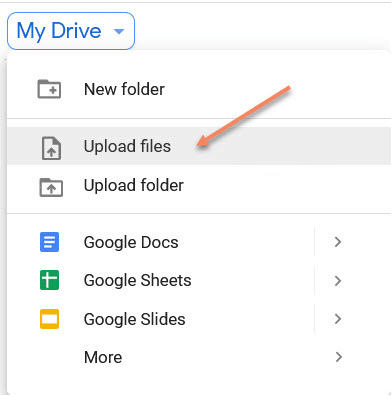Click the blue Google Docs icon
Screen dimensions: 392x396
pyautogui.click(x=49, y=242)
